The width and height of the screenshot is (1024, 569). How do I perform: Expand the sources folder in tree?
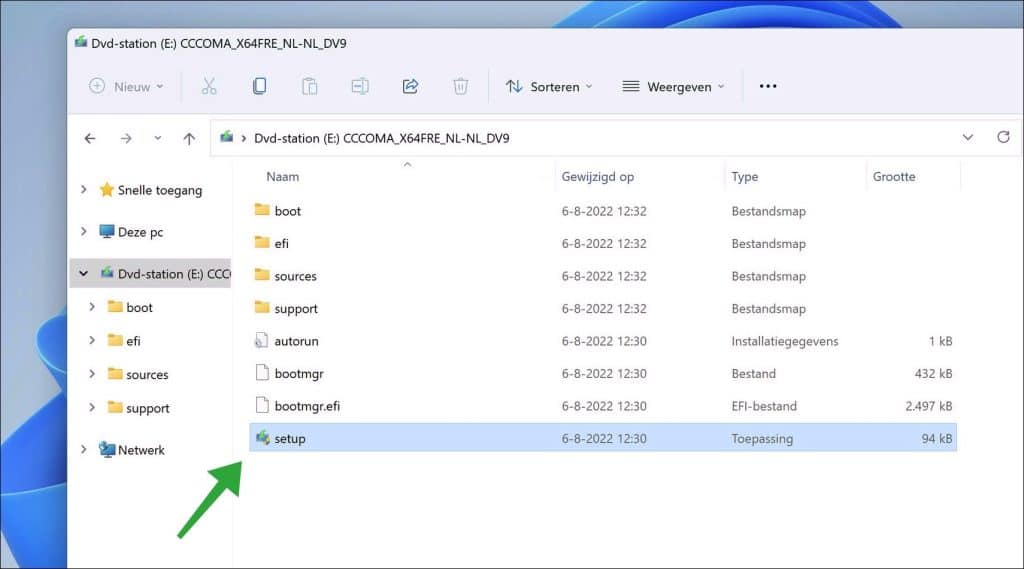[x=92, y=374]
